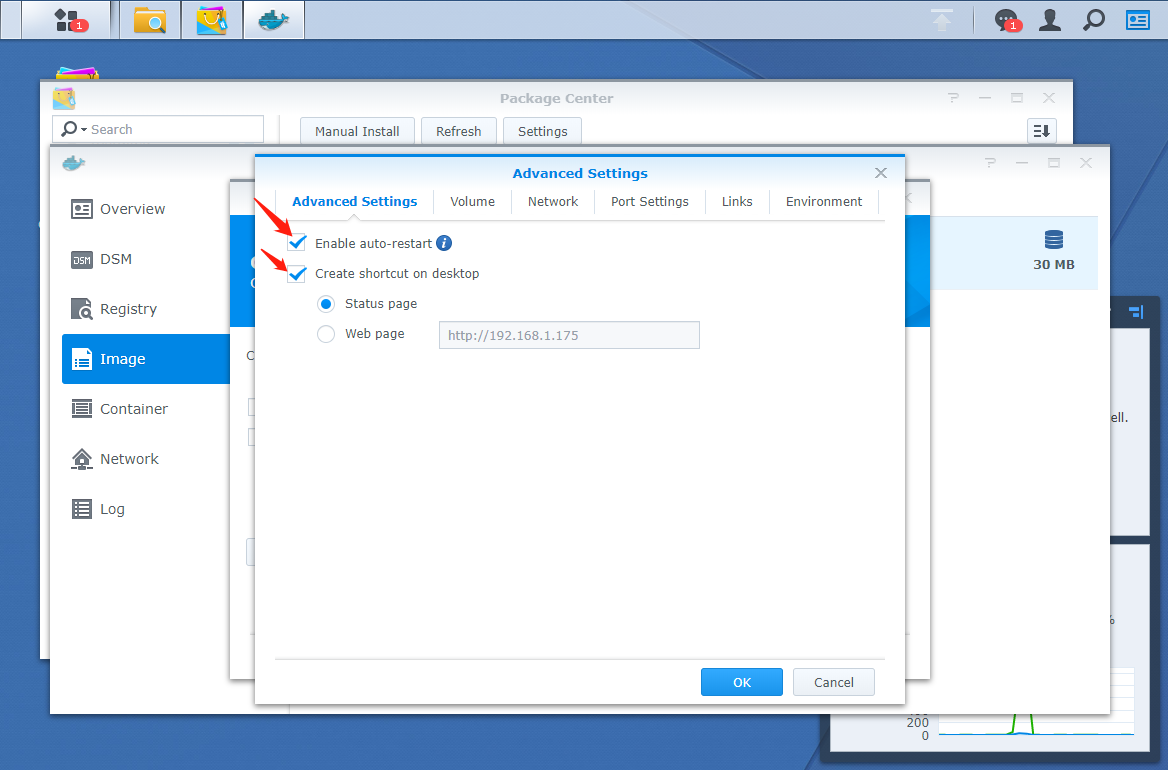
Task: Switch to the Links tab
Action: click(x=737, y=201)
